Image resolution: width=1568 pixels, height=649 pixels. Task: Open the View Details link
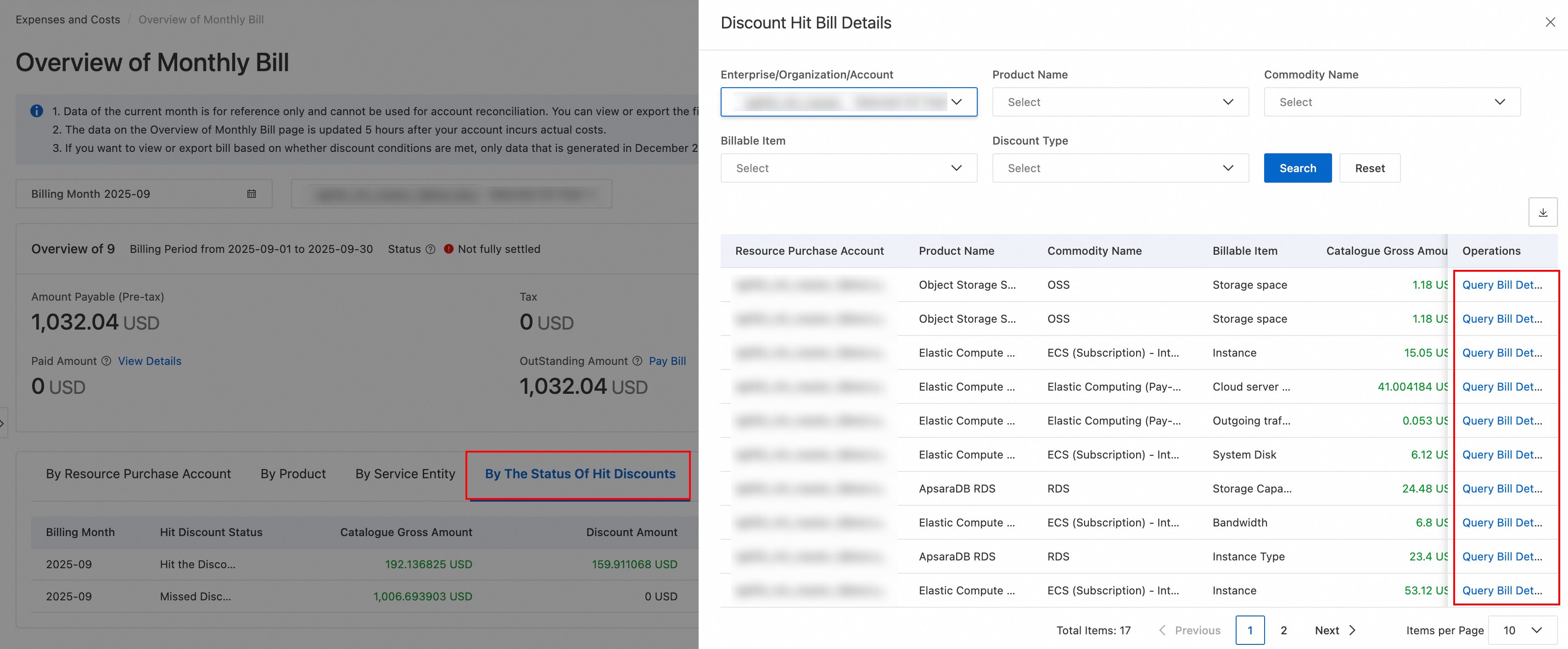tap(150, 361)
